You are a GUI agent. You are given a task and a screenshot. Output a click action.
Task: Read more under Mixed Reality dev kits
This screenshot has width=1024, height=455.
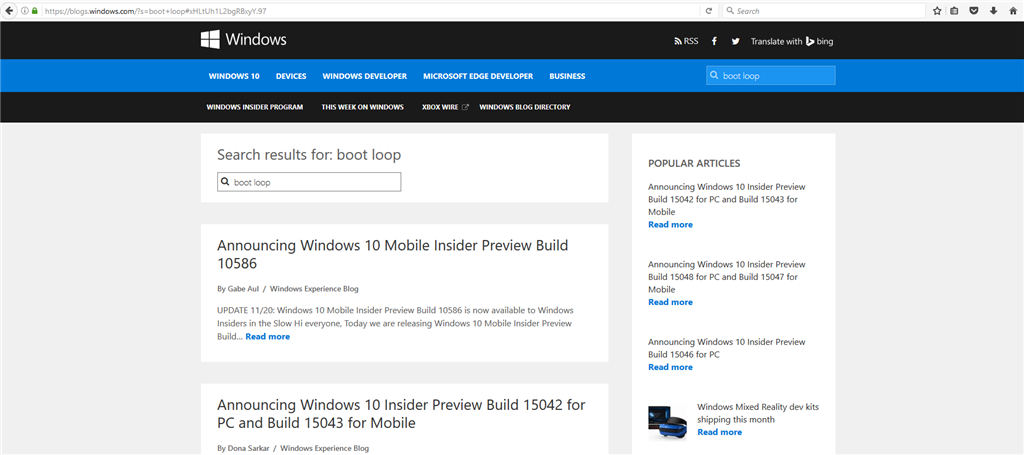(720, 432)
